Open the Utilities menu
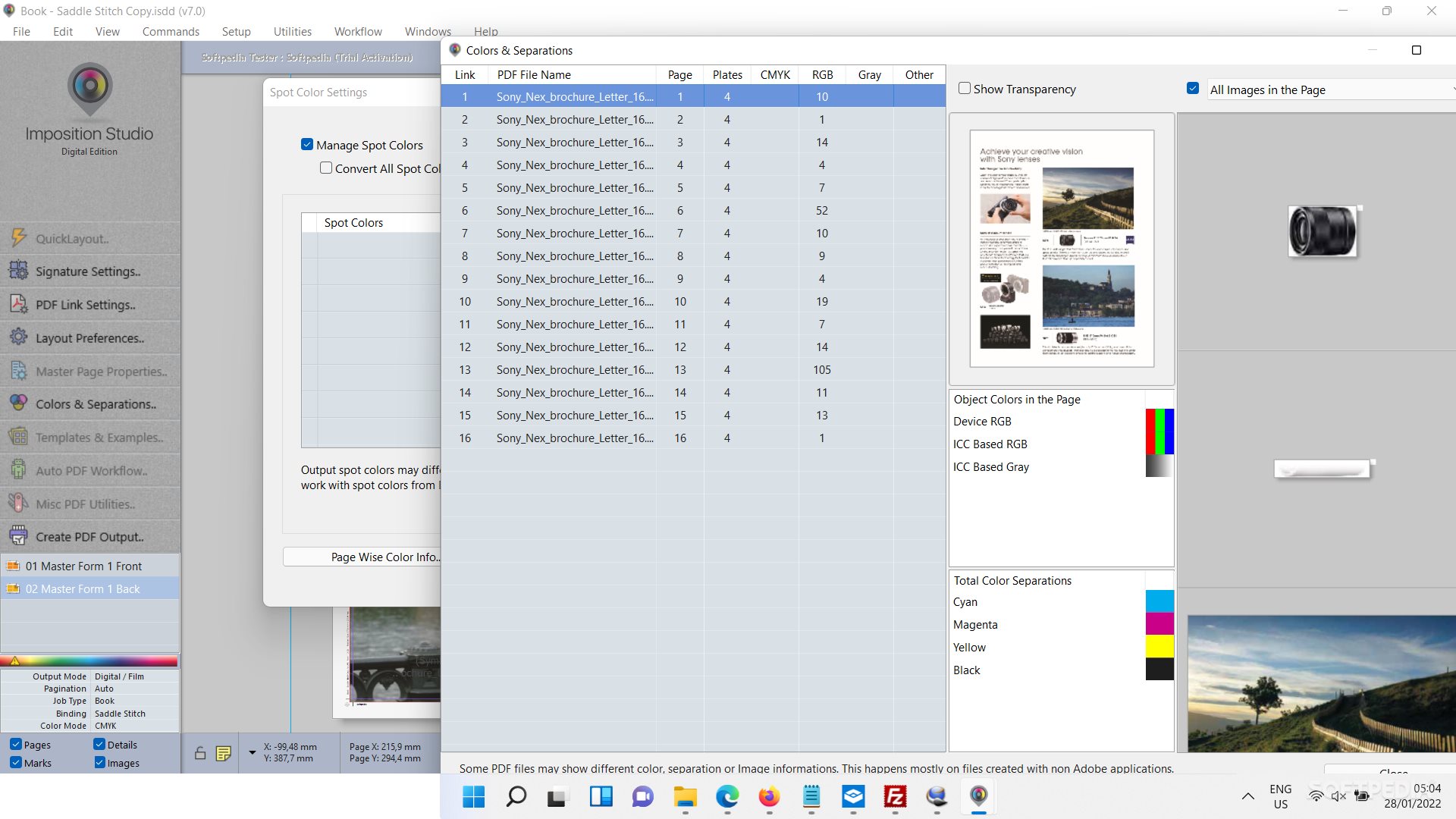Viewport: 1456px width, 819px height. (x=293, y=31)
